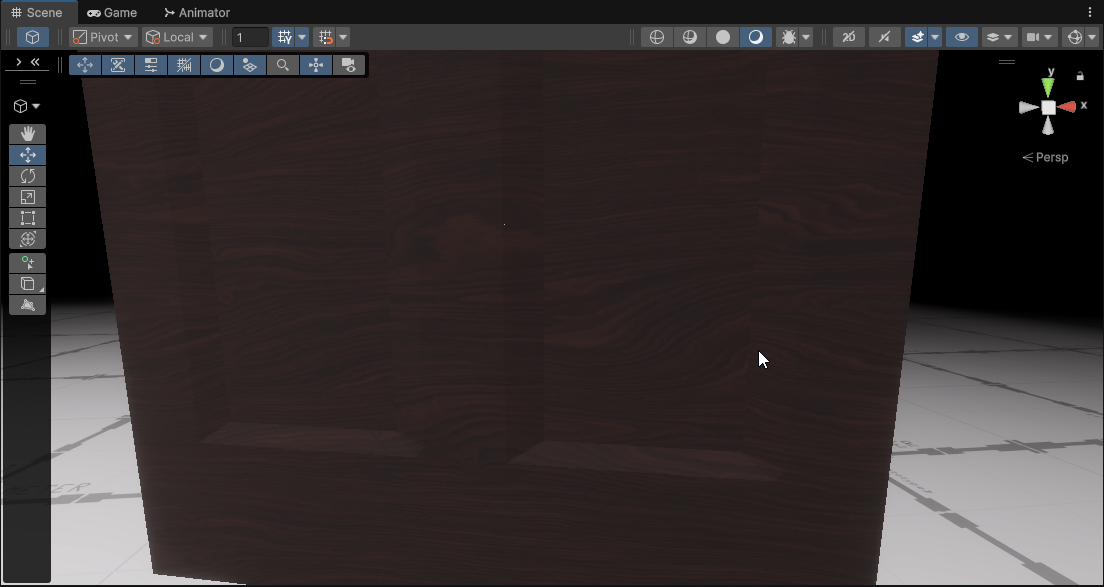The image size is (1104, 587).
Task: Switch projection by clicking Persp label
Action: tap(1046, 158)
